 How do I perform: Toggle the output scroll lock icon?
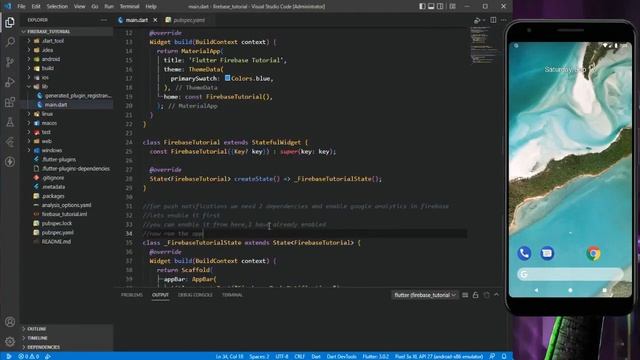pyautogui.click(x=476, y=295)
